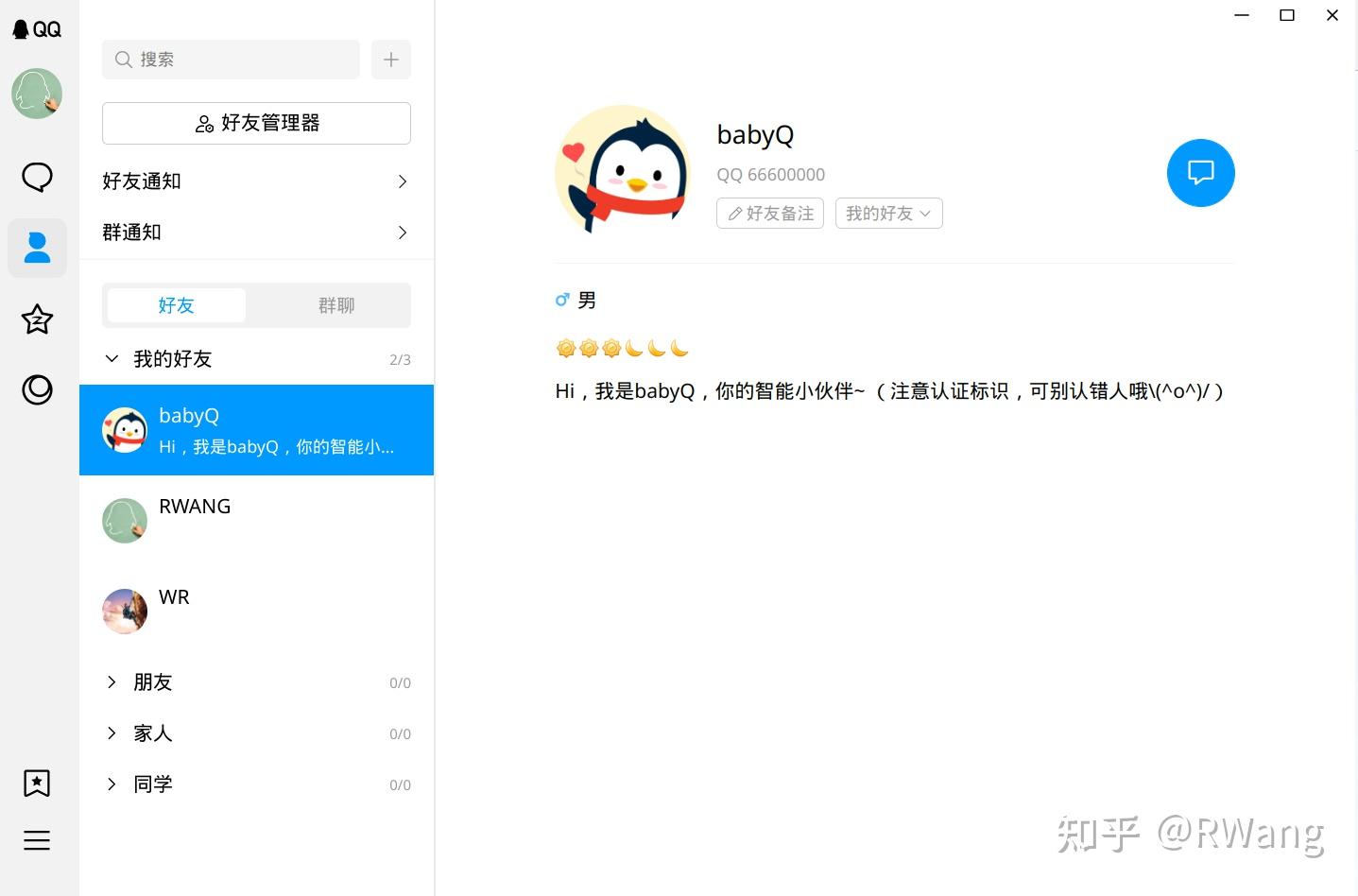
Task: Collapse the 我的好友 list
Action: 112,358
